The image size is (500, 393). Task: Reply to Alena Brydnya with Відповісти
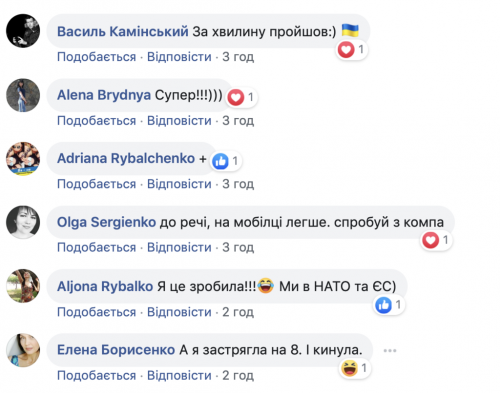[179, 120]
